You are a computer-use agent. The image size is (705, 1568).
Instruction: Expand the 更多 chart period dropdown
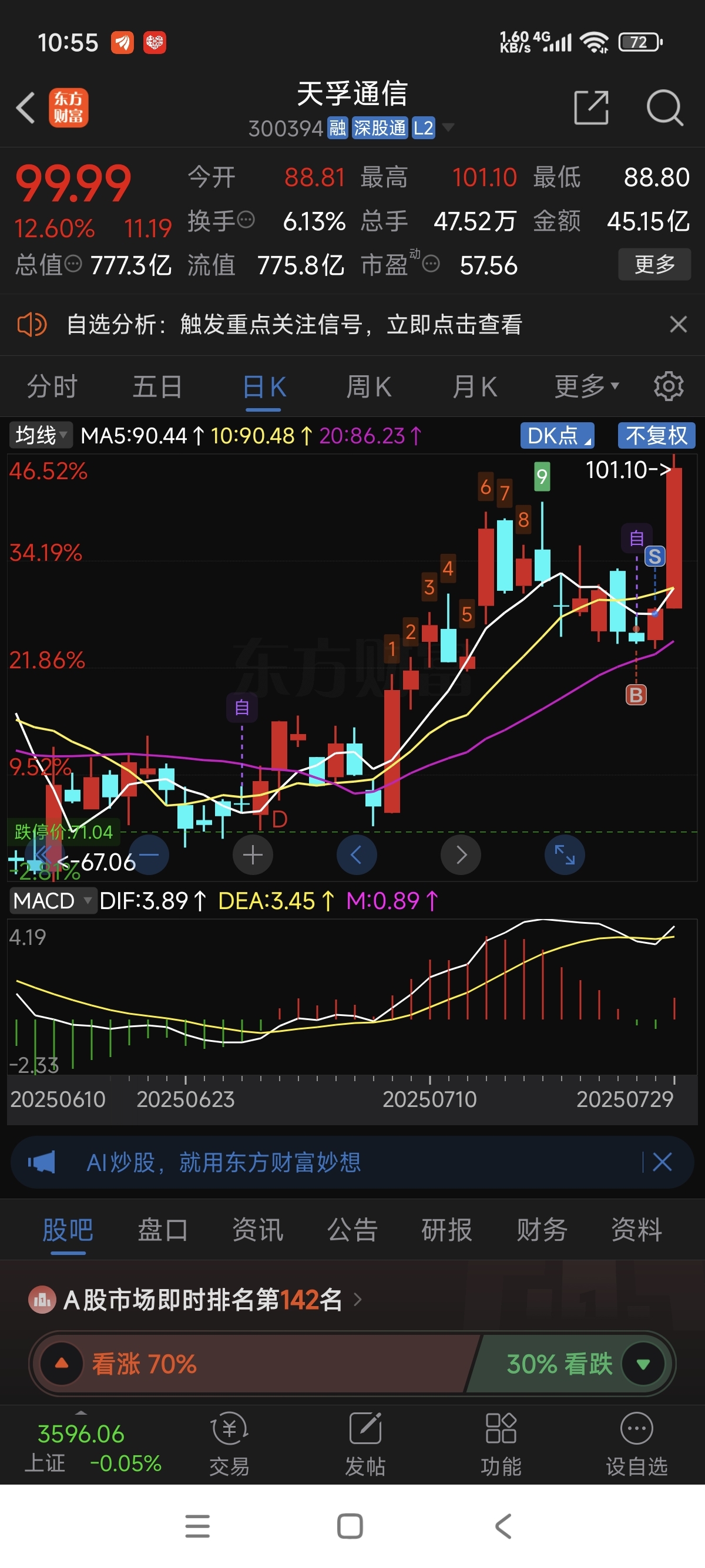[587, 386]
